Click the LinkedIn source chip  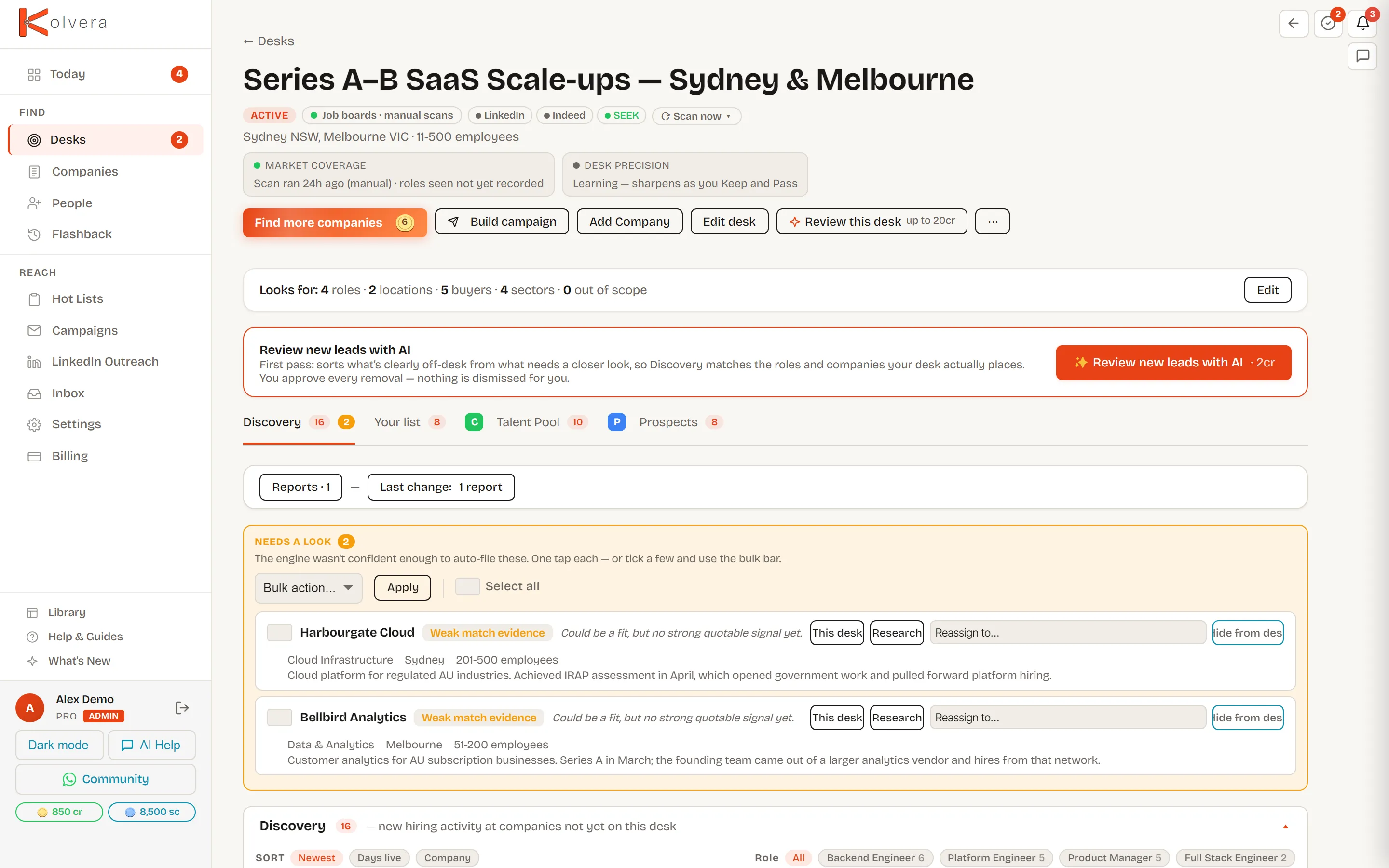[500, 115]
